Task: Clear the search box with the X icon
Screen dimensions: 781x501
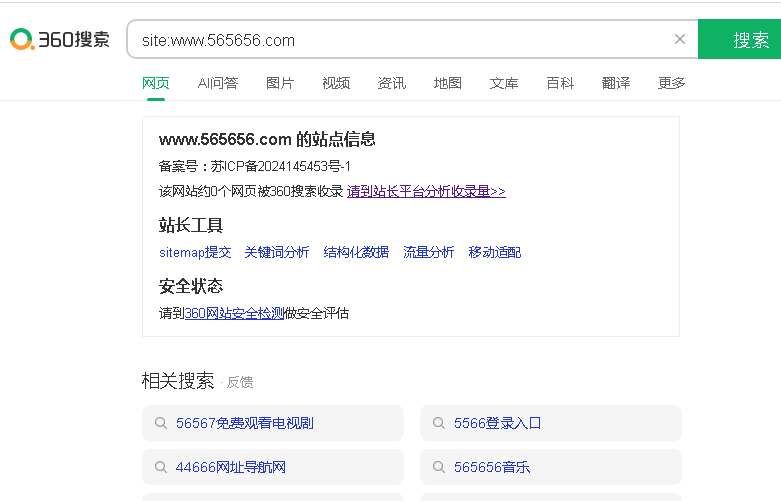Action: pos(679,39)
